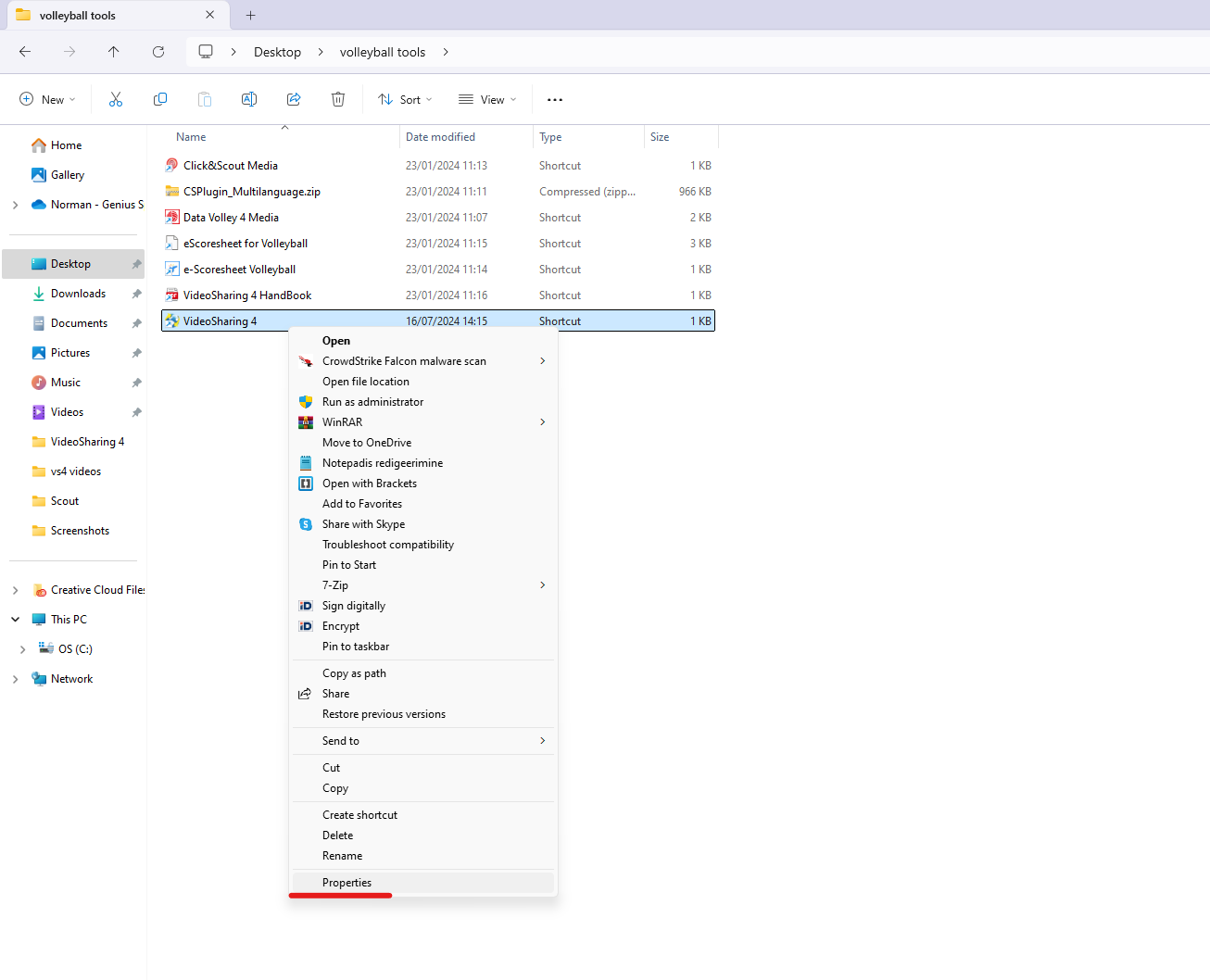Click the Paste clipboard icon in toolbar
The image size is (1210, 980).
pos(205,99)
